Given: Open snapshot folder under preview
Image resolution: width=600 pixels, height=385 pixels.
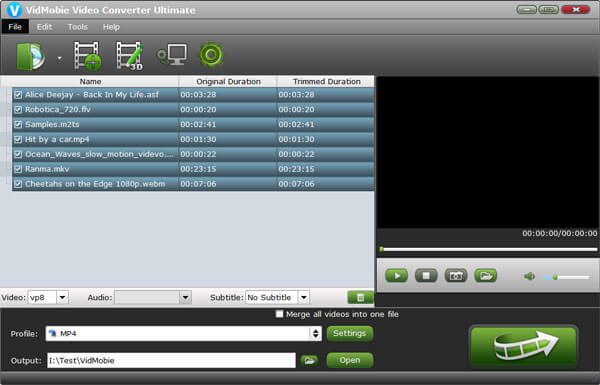Looking at the screenshot, I should (x=486, y=276).
